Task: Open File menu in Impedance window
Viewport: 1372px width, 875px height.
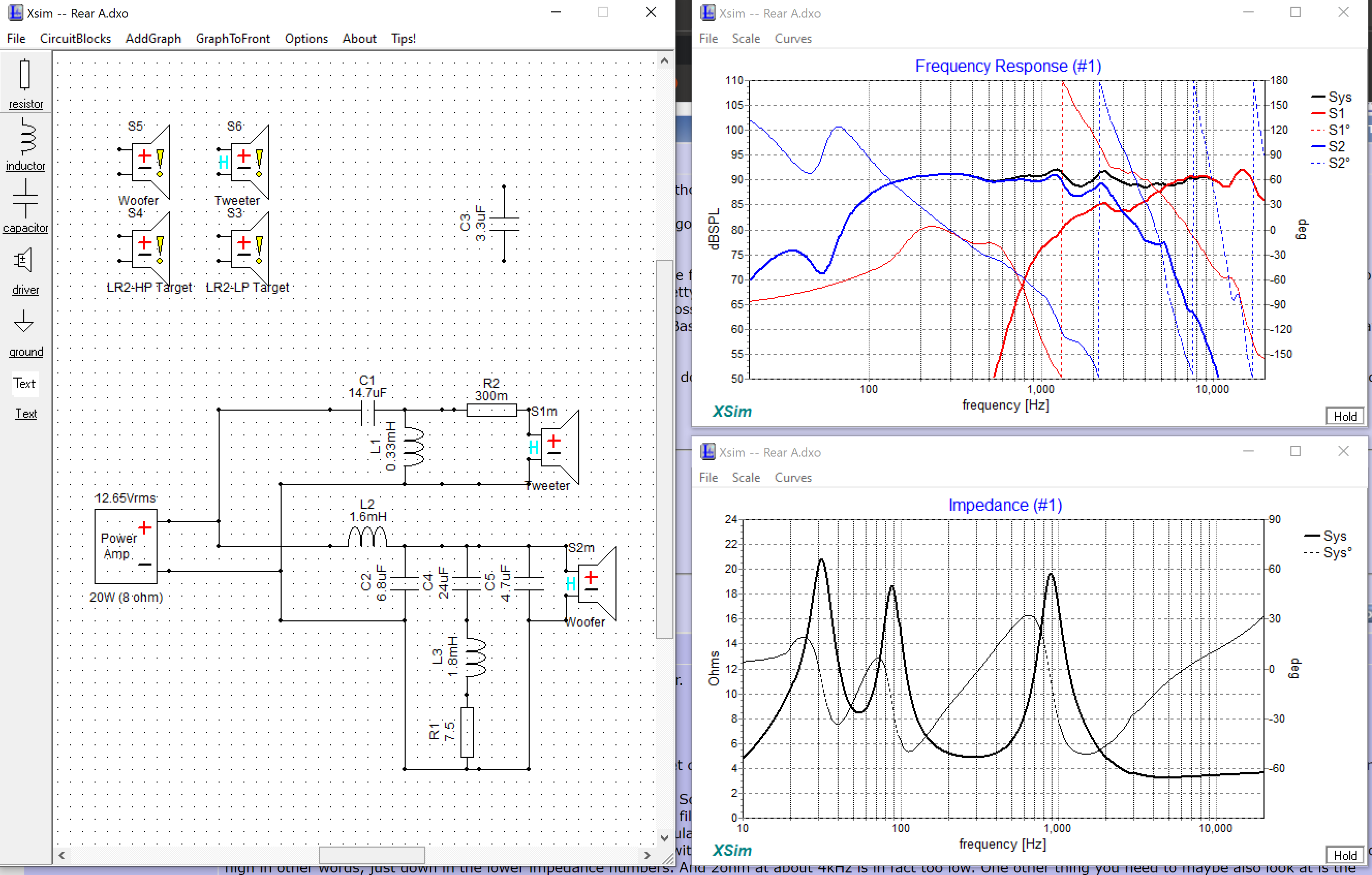Action: [708, 477]
